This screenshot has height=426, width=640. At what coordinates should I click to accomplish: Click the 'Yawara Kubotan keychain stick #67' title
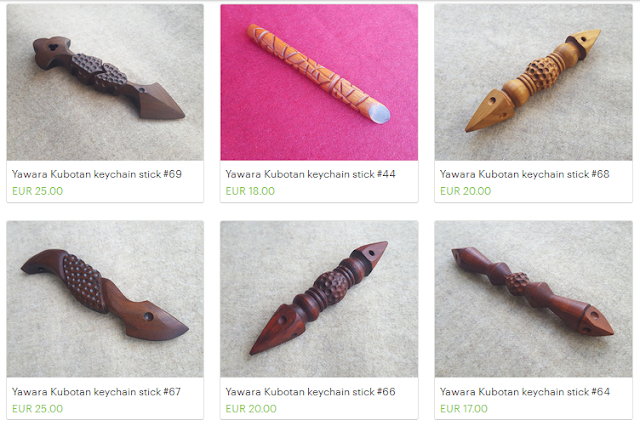96,392
